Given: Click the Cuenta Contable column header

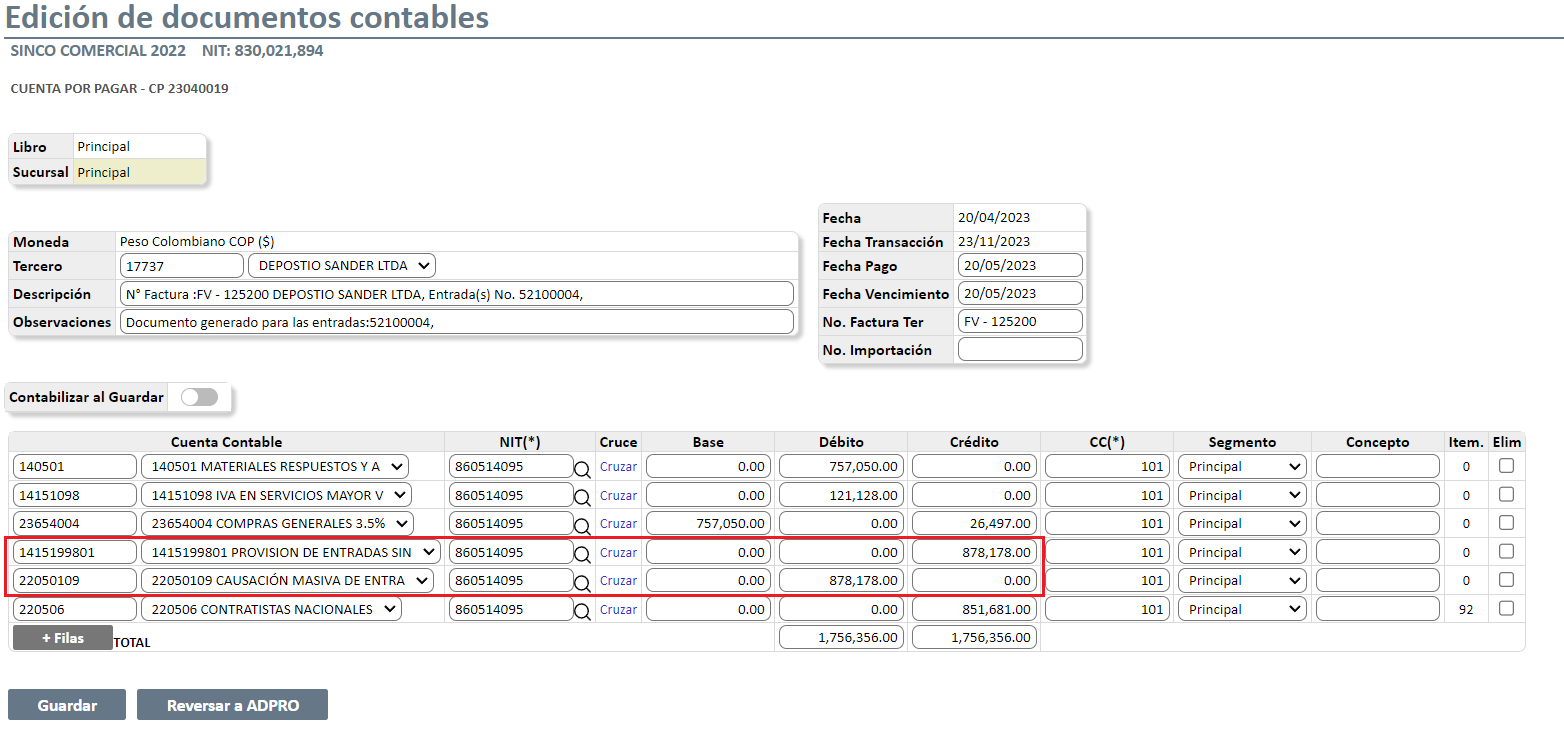Looking at the screenshot, I should [x=227, y=442].
